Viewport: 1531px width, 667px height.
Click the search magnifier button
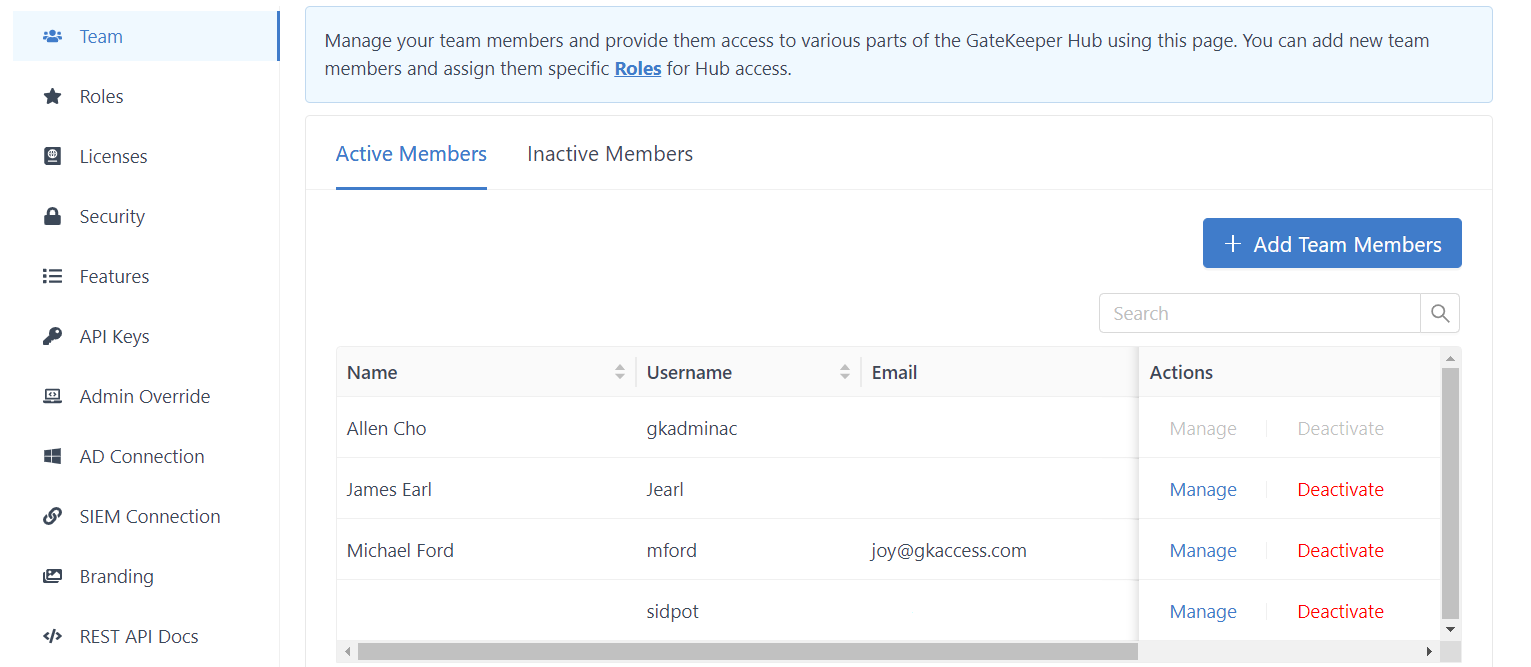(x=1439, y=313)
